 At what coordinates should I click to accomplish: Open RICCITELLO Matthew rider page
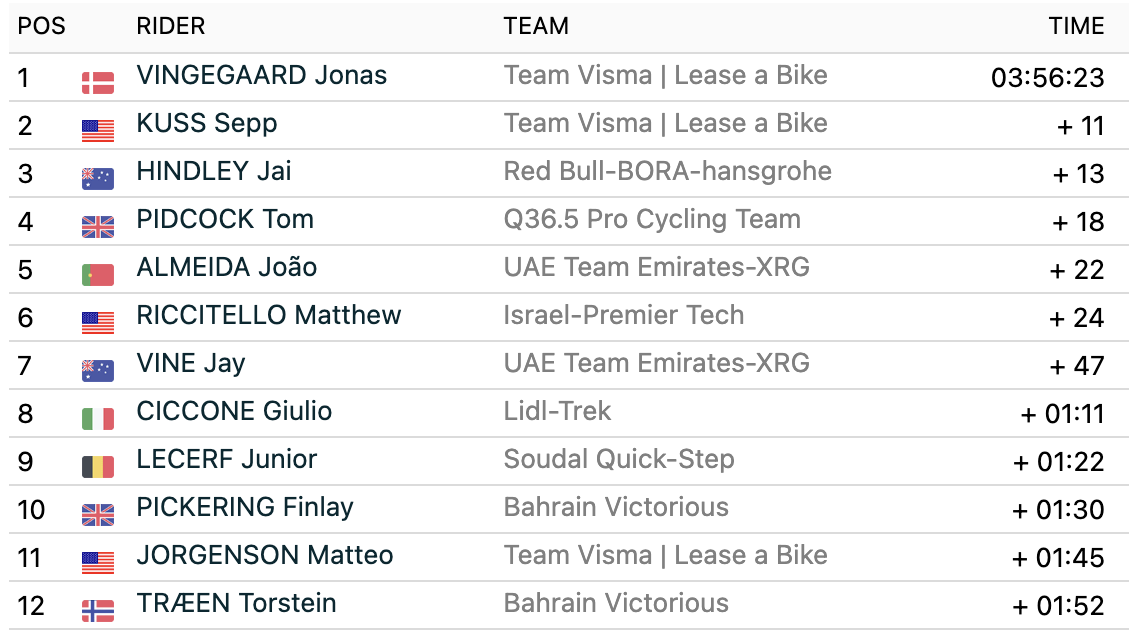pos(268,316)
